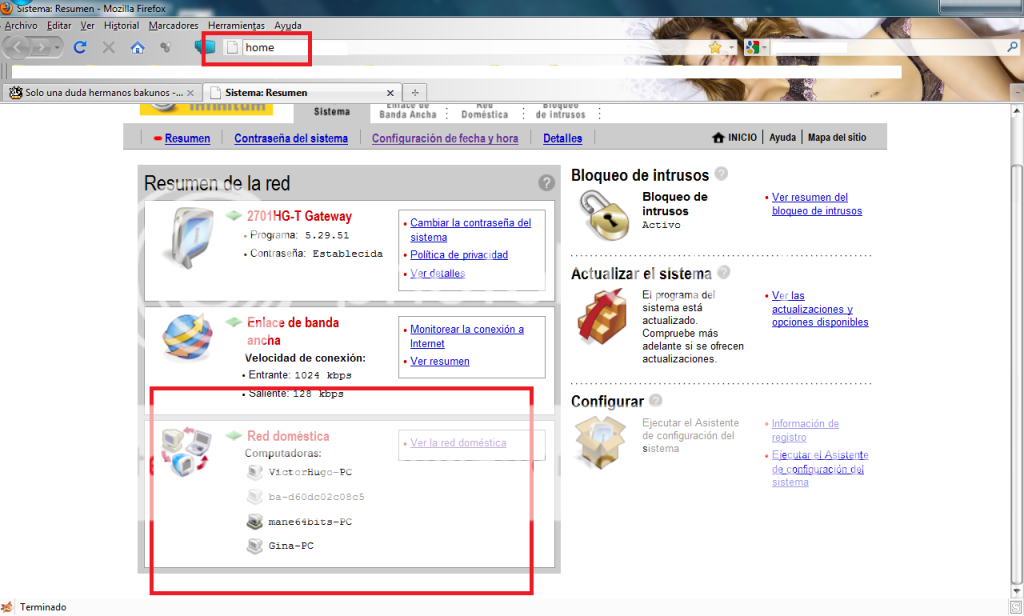This screenshot has height=616, width=1024.
Task: Open the Historial menu
Action: pos(121,25)
